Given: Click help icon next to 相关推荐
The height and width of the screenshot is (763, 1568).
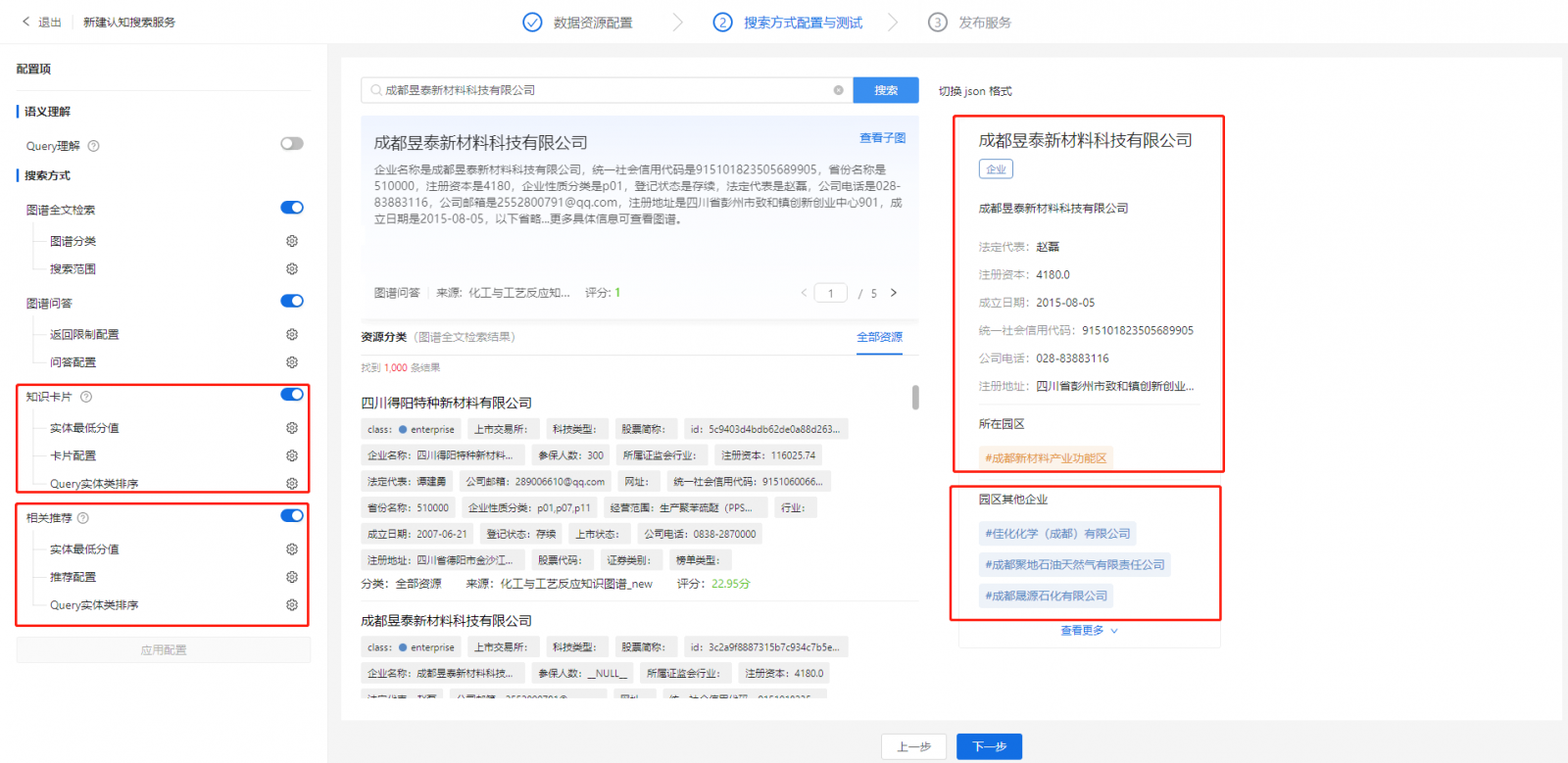Looking at the screenshot, I should [83, 518].
